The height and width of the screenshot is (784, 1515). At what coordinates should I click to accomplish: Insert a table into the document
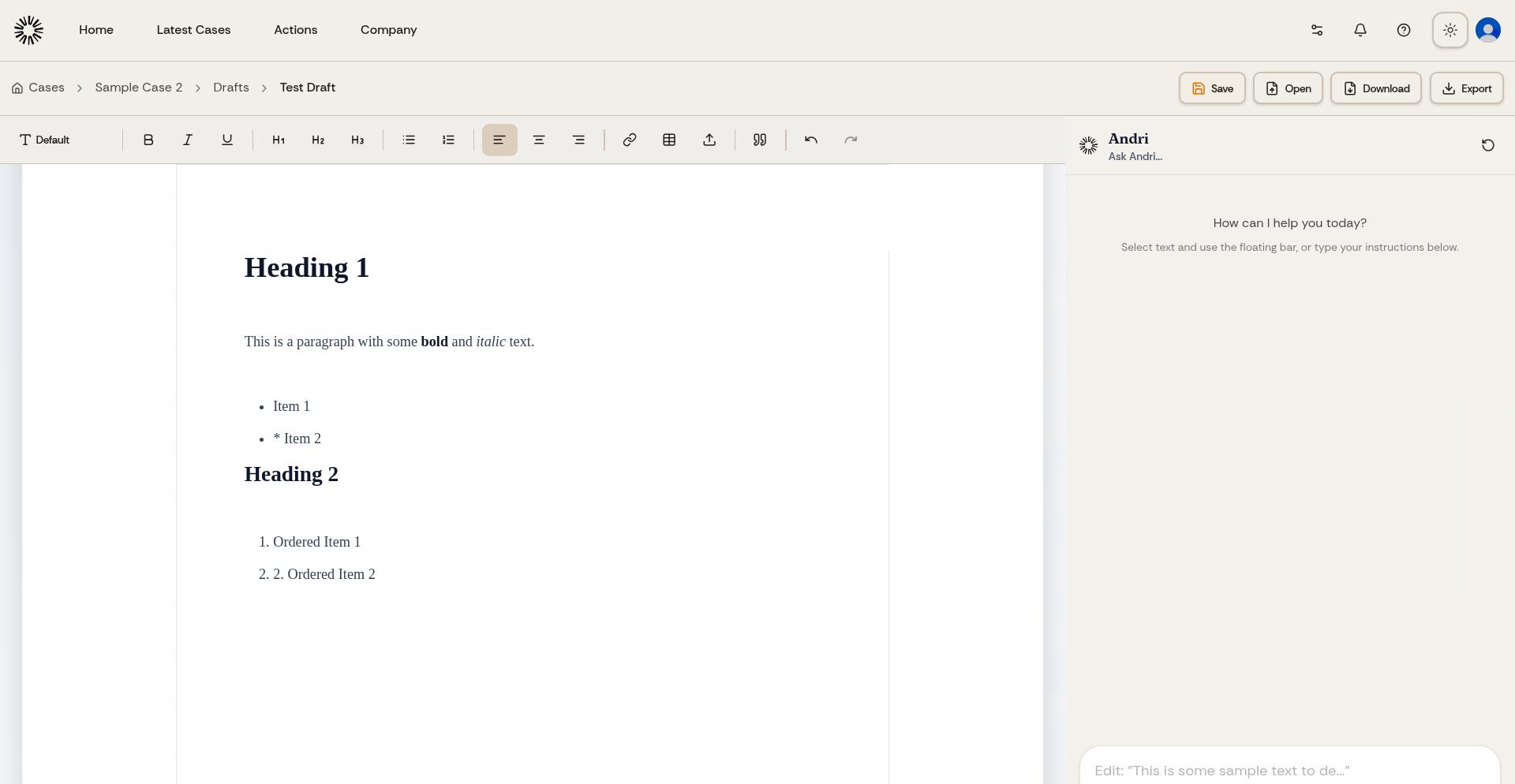(669, 140)
